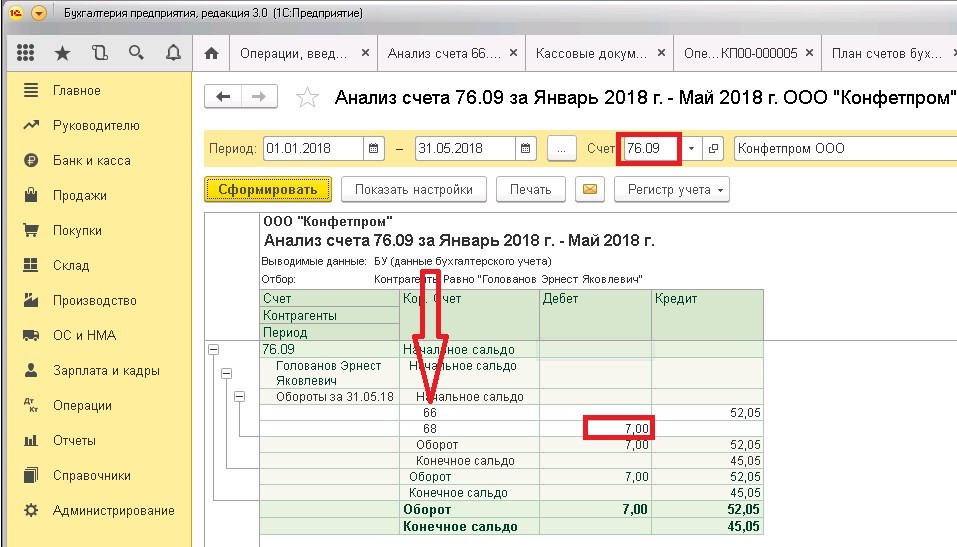The height and width of the screenshot is (547, 957).
Task: Click the Администрирование gear icon
Action: pos(31,510)
